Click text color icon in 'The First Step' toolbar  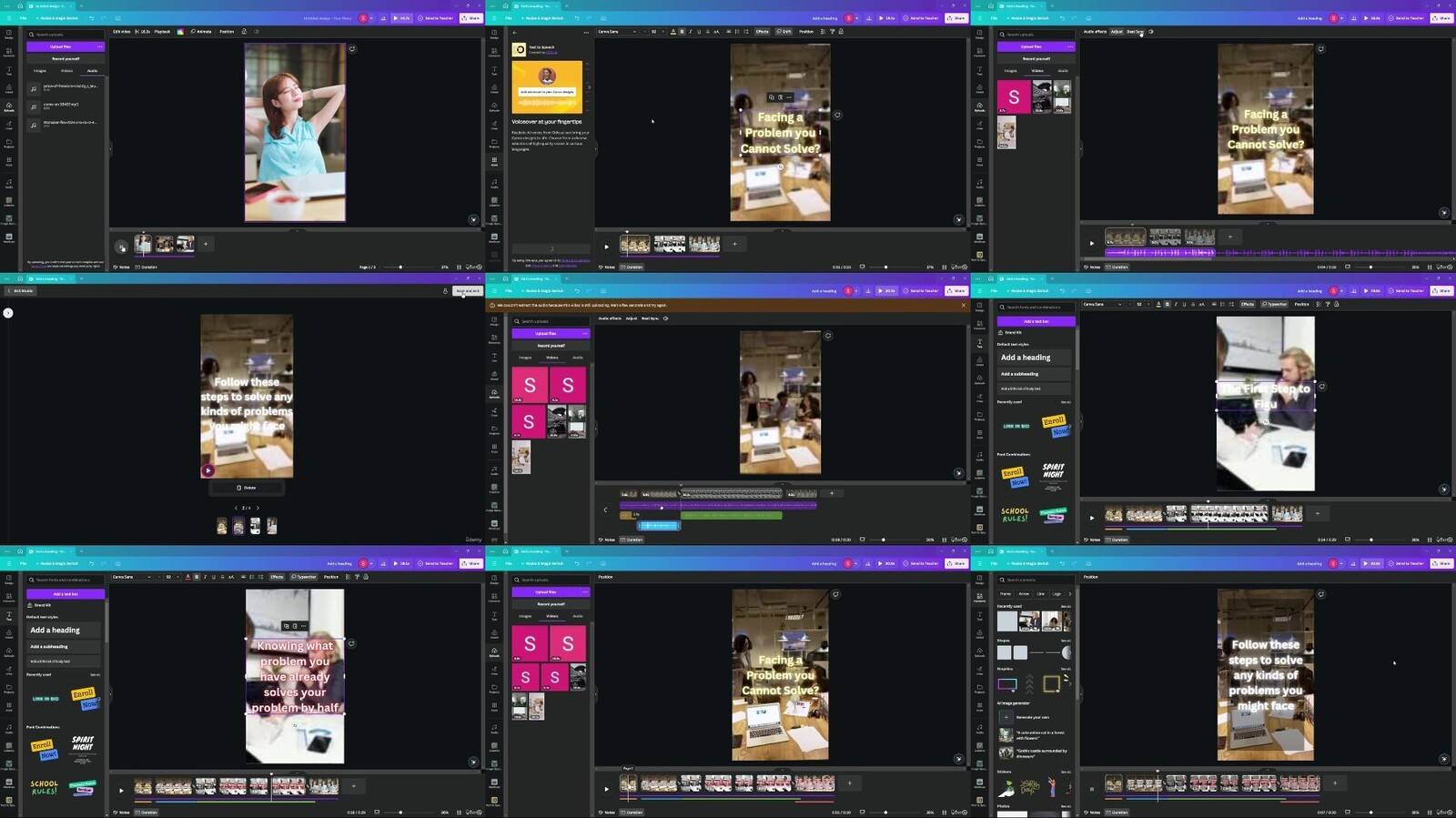pos(1158,304)
